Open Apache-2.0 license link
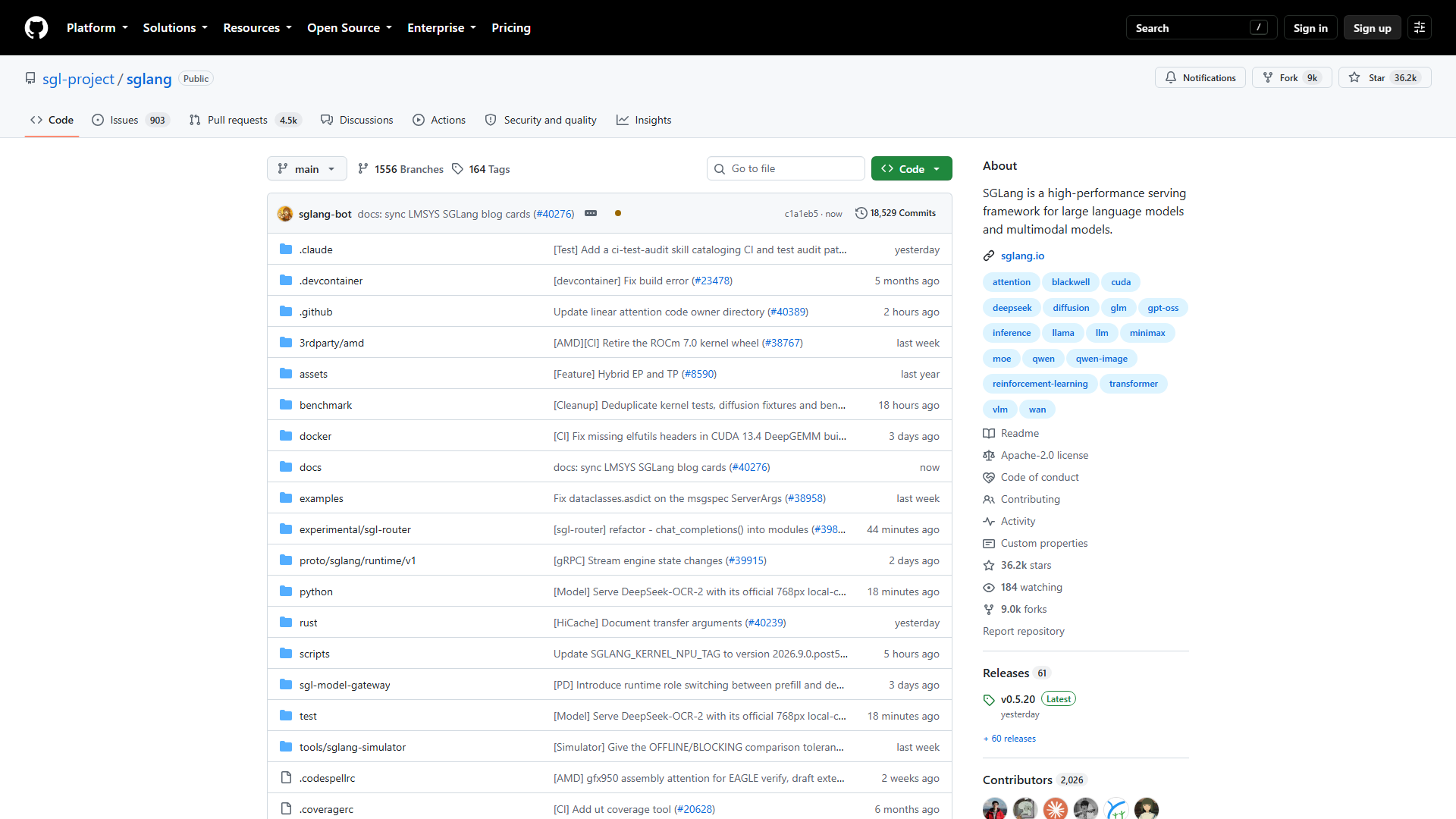Image resolution: width=1456 pixels, height=819 pixels. [1036, 455]
